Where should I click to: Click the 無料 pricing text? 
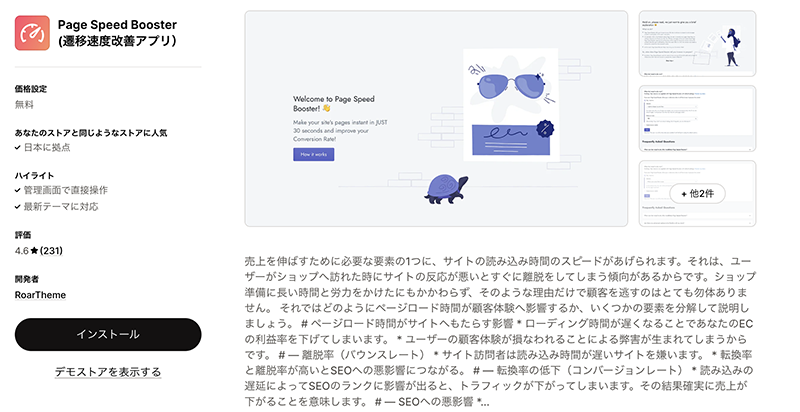click(x=24, y=105)
